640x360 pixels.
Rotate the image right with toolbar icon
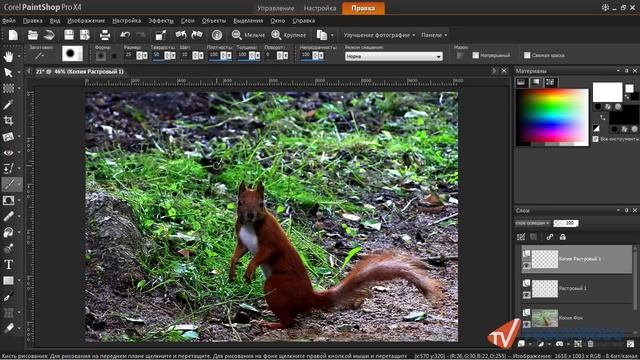197,35
